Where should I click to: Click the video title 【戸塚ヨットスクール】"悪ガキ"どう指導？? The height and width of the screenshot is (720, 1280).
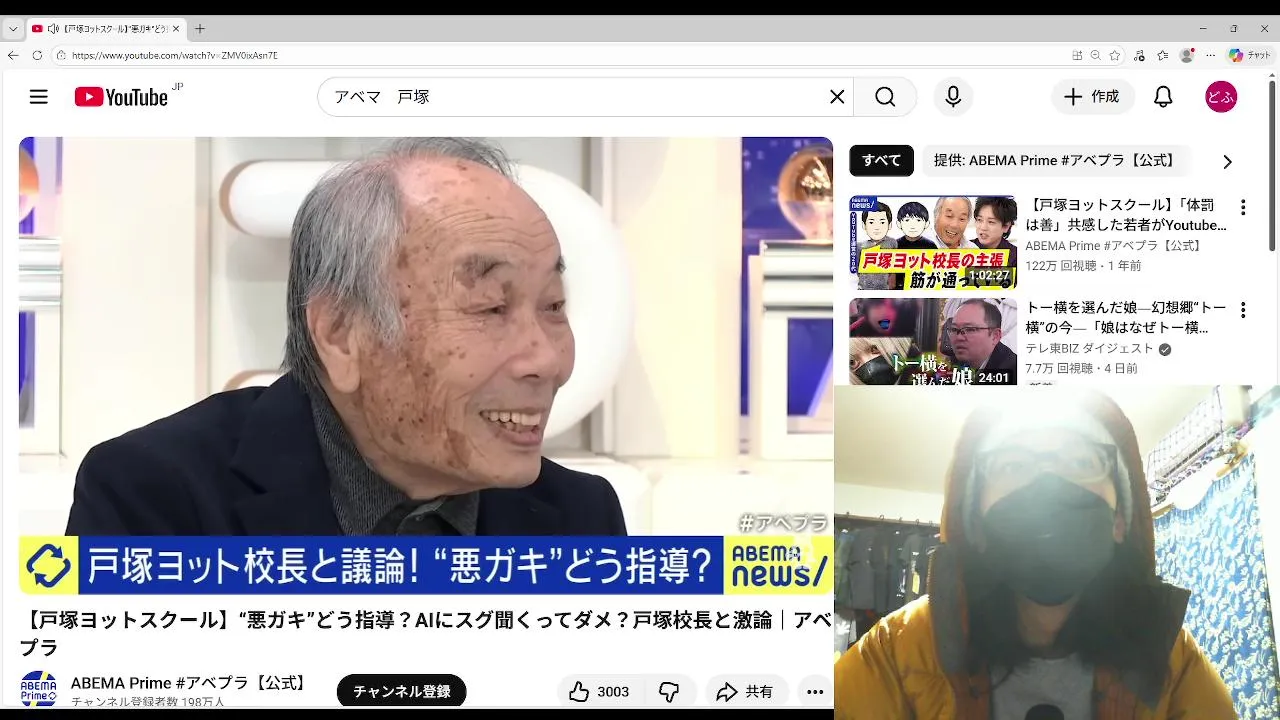pos(426,634)
